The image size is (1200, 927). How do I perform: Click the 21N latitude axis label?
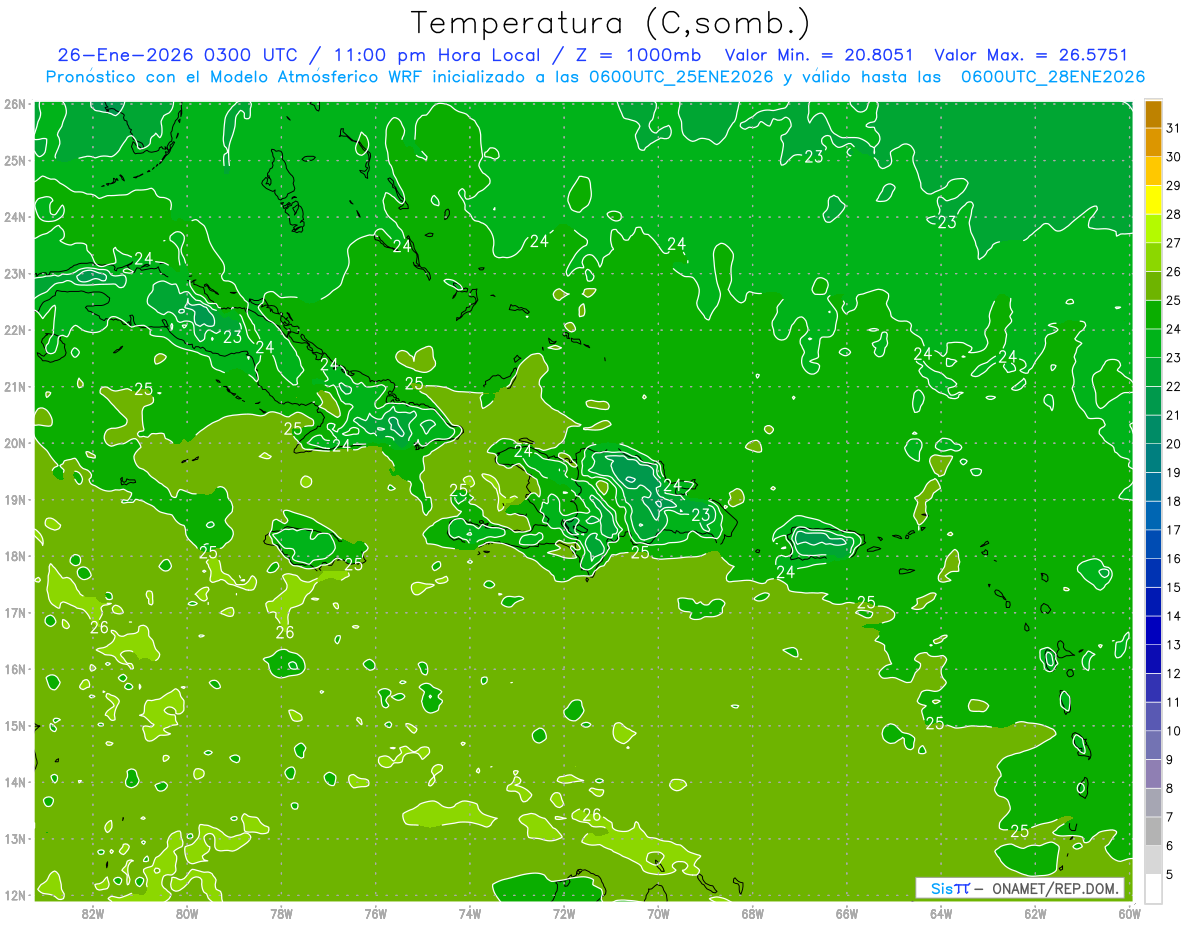pyautogui.click(x=15, y=386)
